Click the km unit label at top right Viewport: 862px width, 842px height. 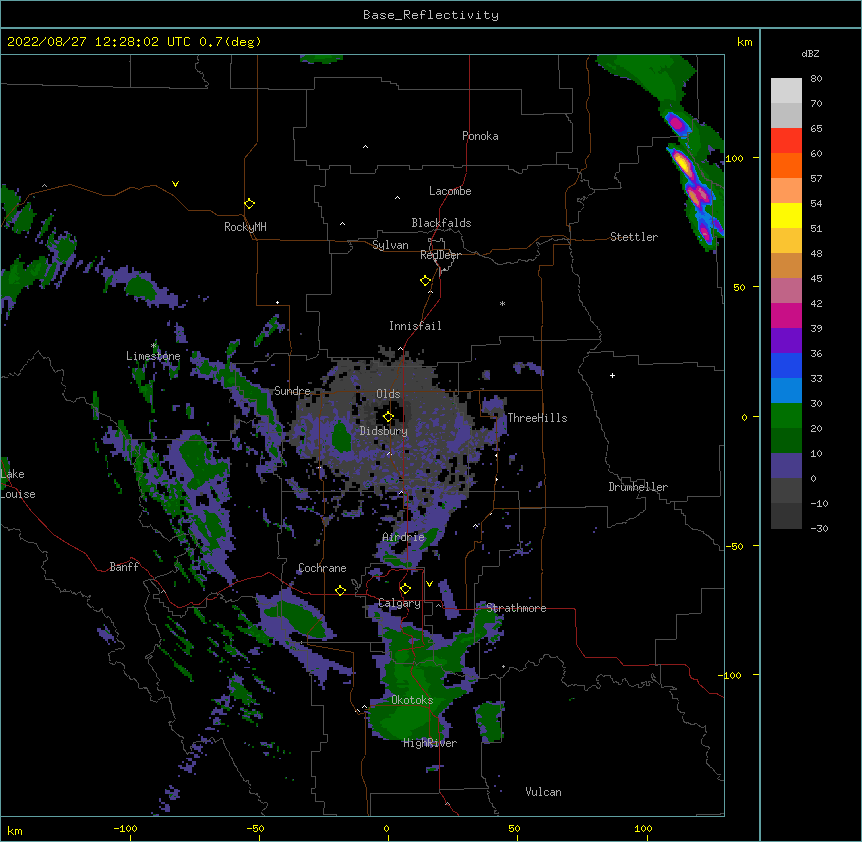[744, 42]
